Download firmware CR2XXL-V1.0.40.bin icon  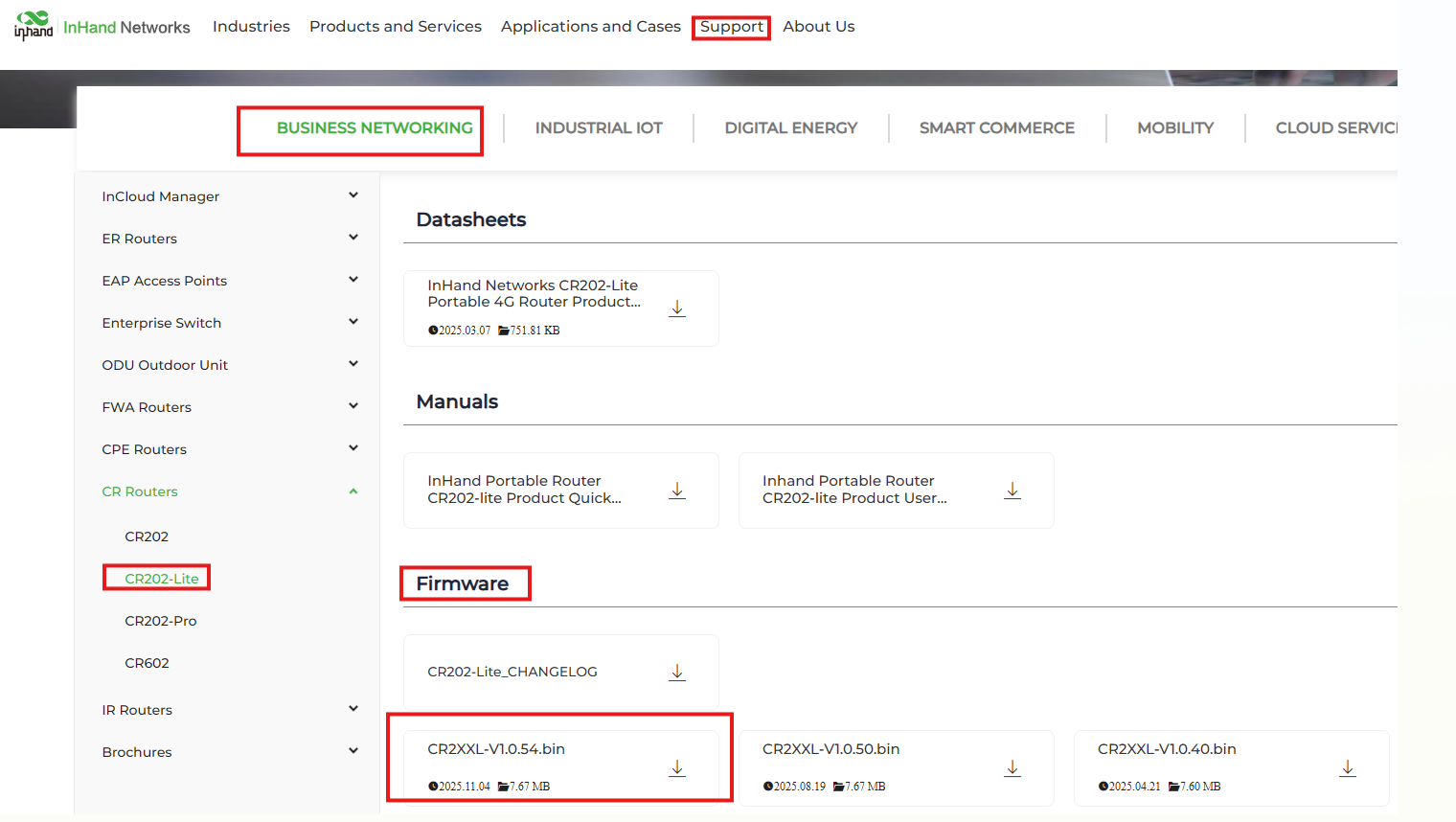(x=1348, y=768)
